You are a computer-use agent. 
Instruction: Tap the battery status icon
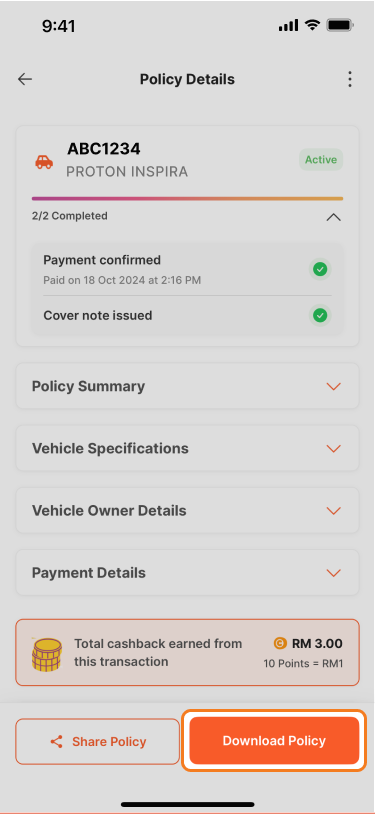[340, 24]
